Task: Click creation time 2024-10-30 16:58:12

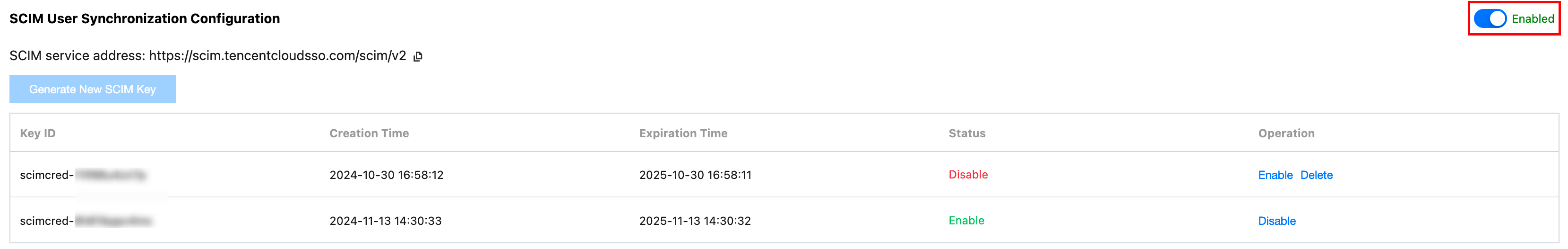Action: click(386, 175)
